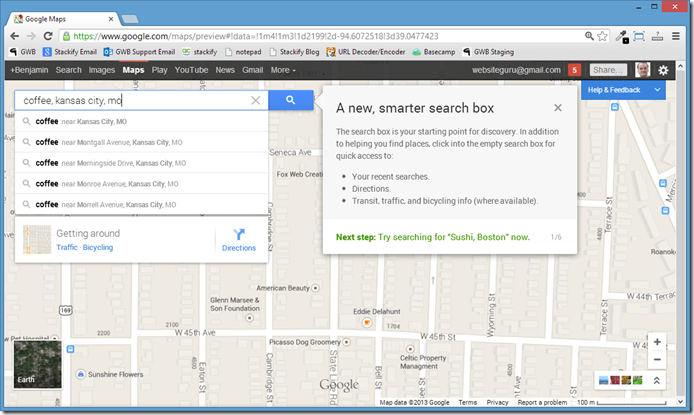694x415 pixels.
Task: Reload the Google Maps page
Action: click(48, 36)
